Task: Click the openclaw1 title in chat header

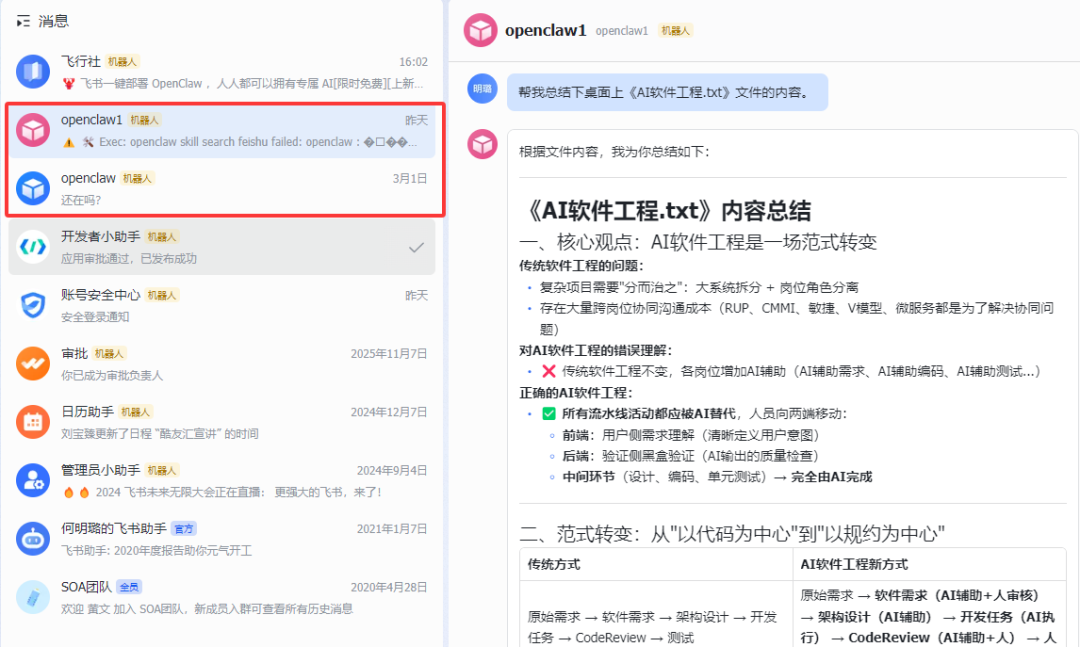Action: 546,31
